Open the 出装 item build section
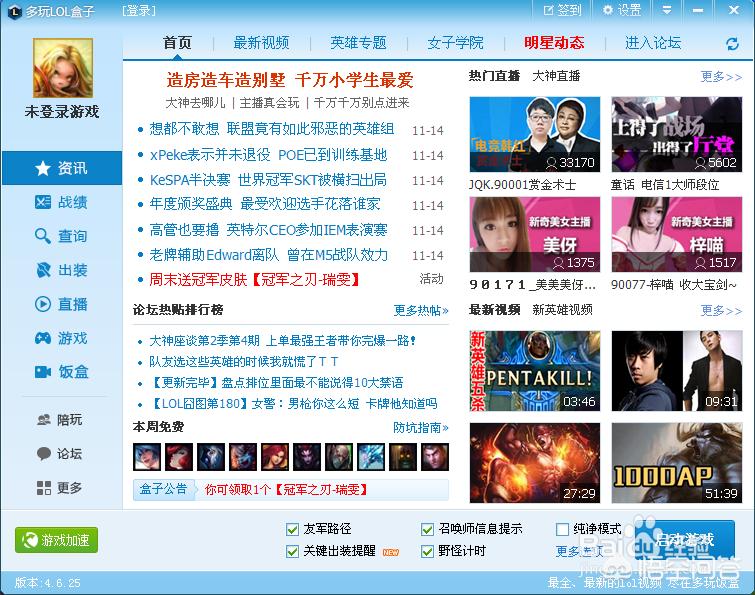The height and width of the screenshot is (595, 755). point(62,270)
